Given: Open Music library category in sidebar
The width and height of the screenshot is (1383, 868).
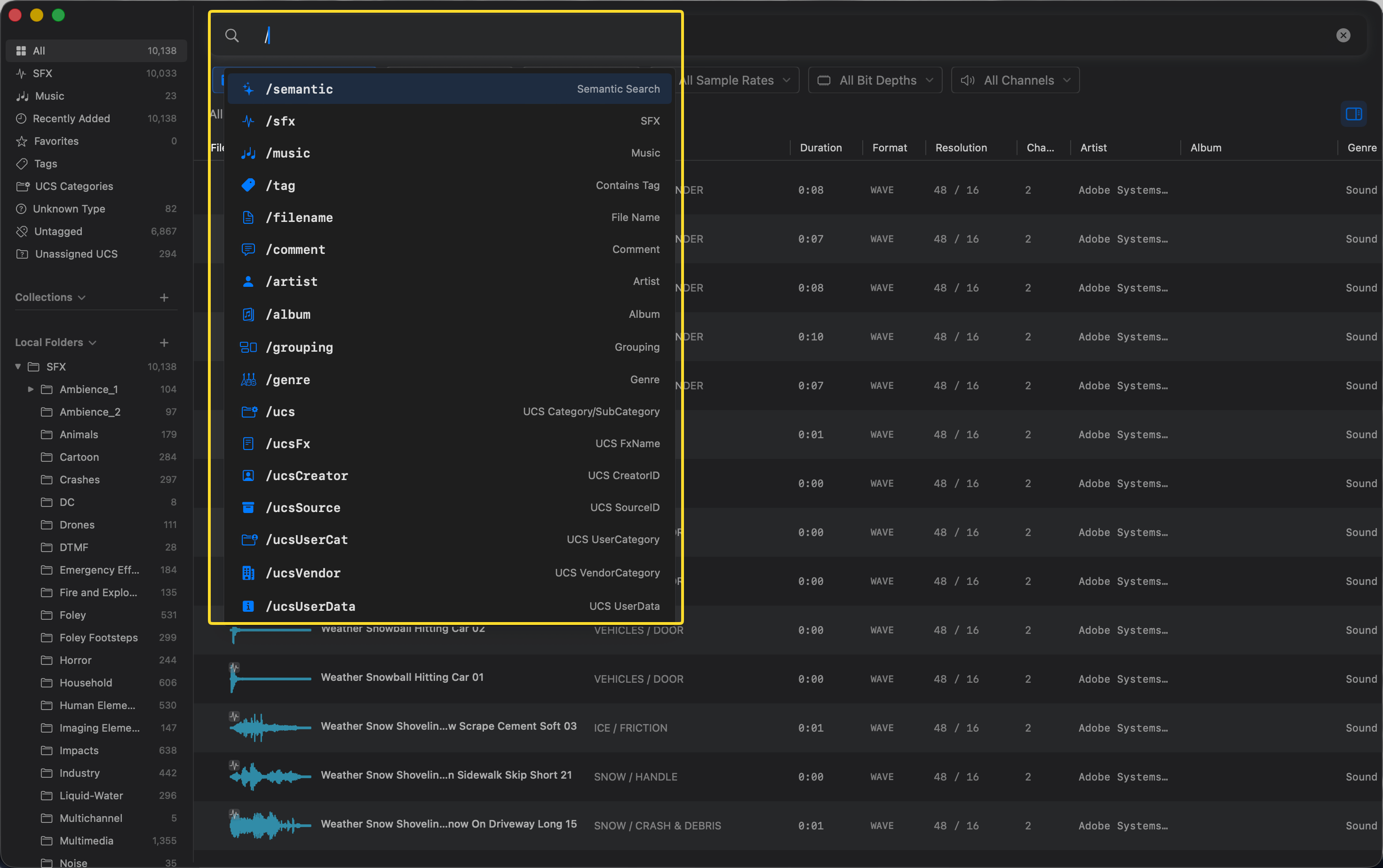Looking at the screenshot, I should pos(96,96).
